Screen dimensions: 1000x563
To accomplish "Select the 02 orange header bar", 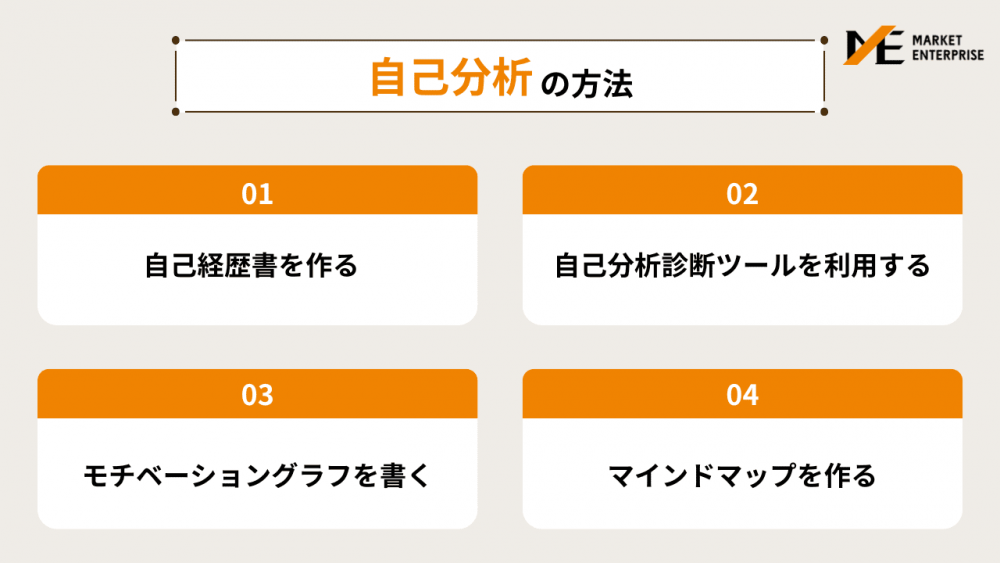I will (742, 190).
